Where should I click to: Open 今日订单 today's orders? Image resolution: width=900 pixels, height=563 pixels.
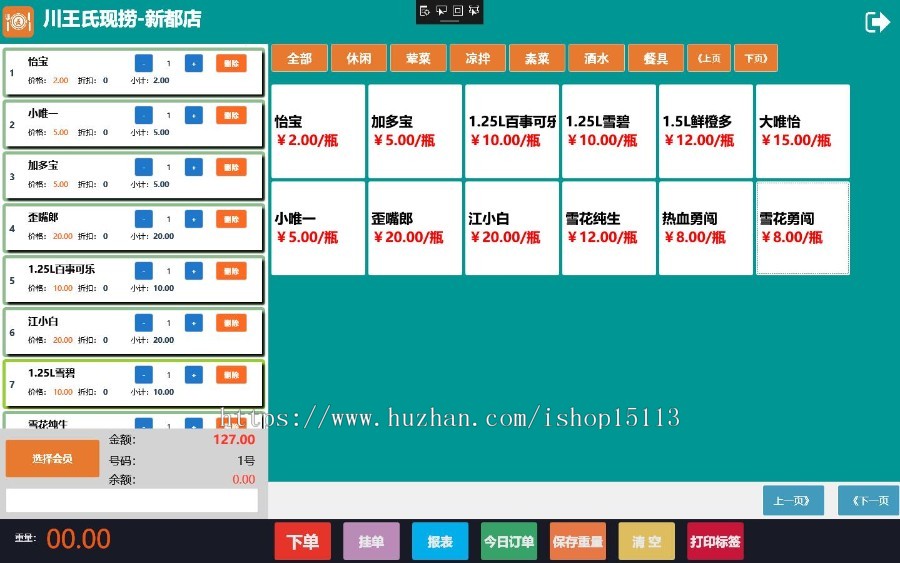click(509, 541)
